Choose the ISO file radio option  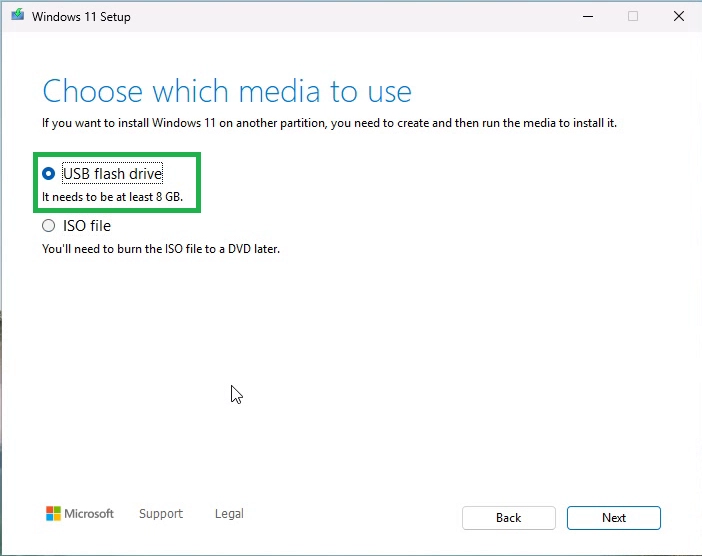[48, 226]
